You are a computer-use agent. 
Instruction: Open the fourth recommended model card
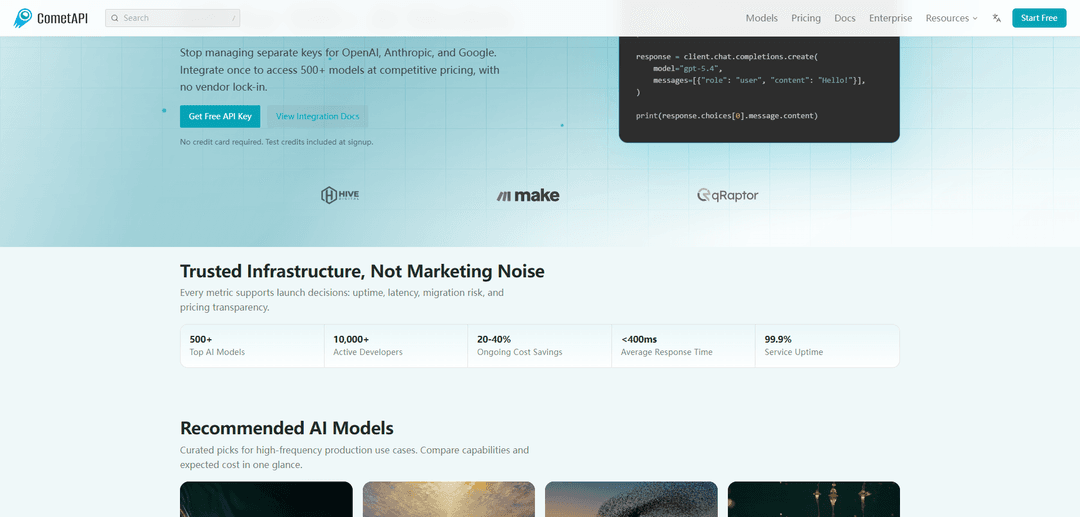click(x=813, y=499)
